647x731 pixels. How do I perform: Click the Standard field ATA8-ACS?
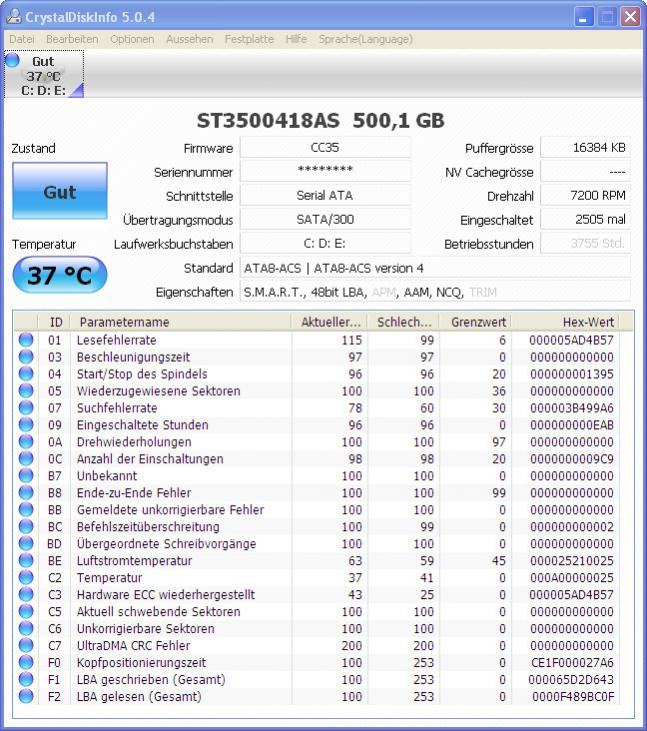435,268
